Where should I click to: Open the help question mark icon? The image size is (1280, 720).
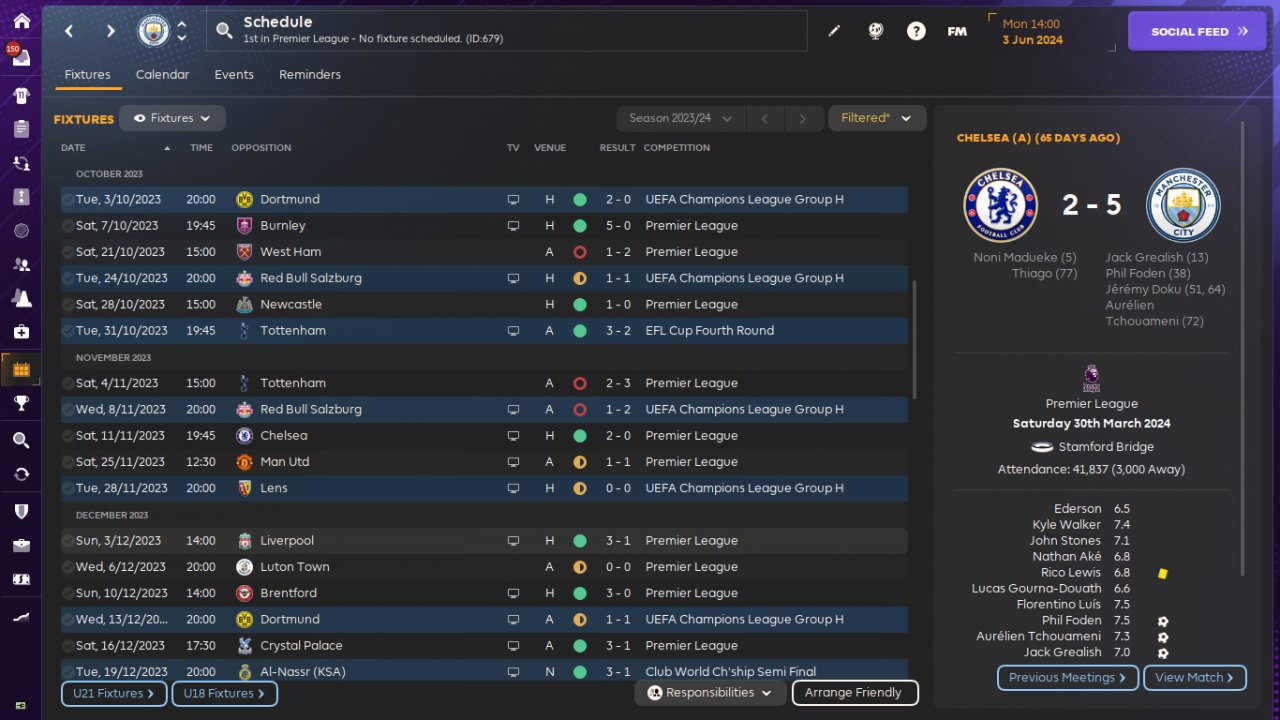tap(916, 31)
